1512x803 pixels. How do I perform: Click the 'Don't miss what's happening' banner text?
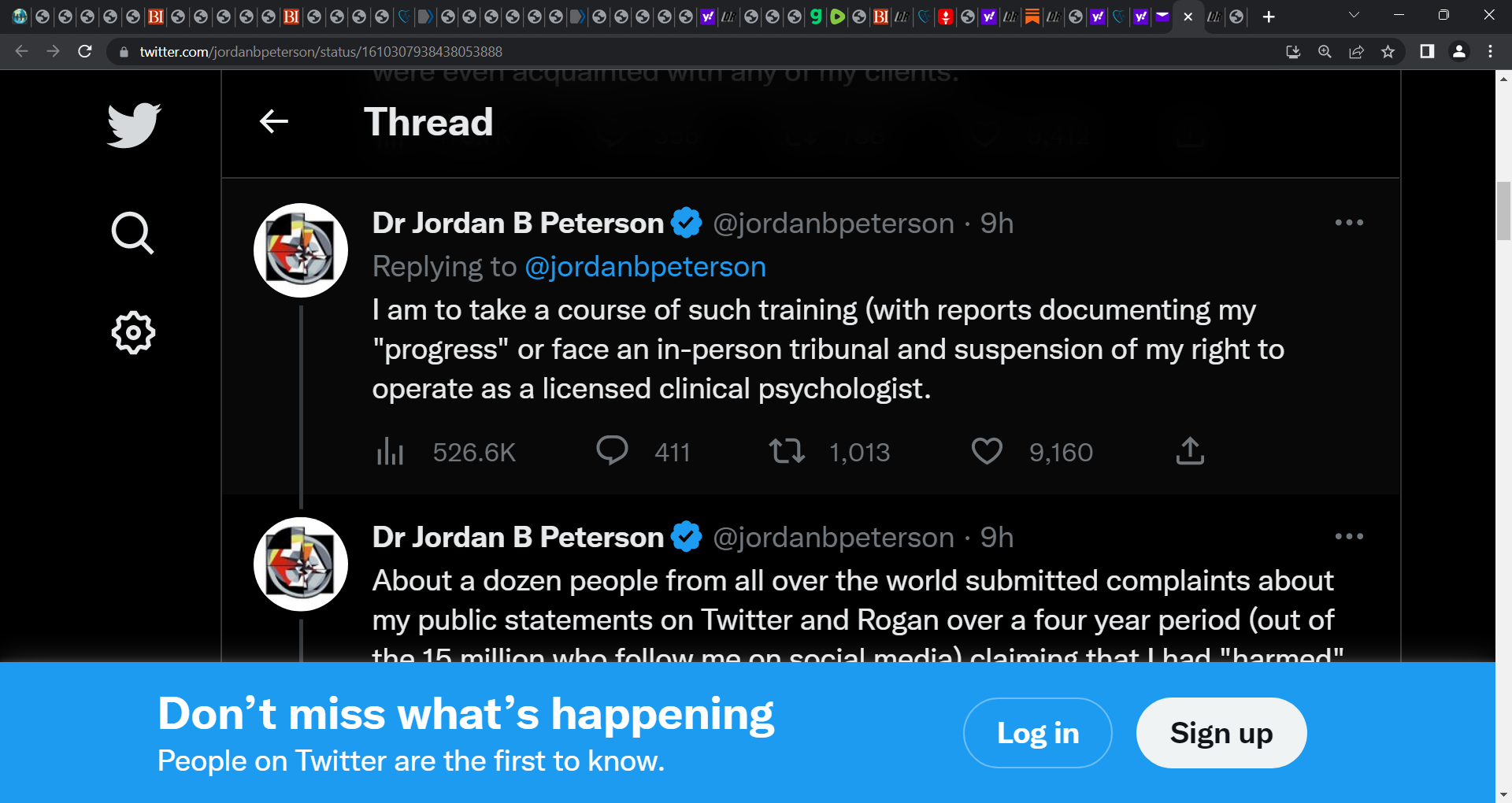[x=466, y=714]
